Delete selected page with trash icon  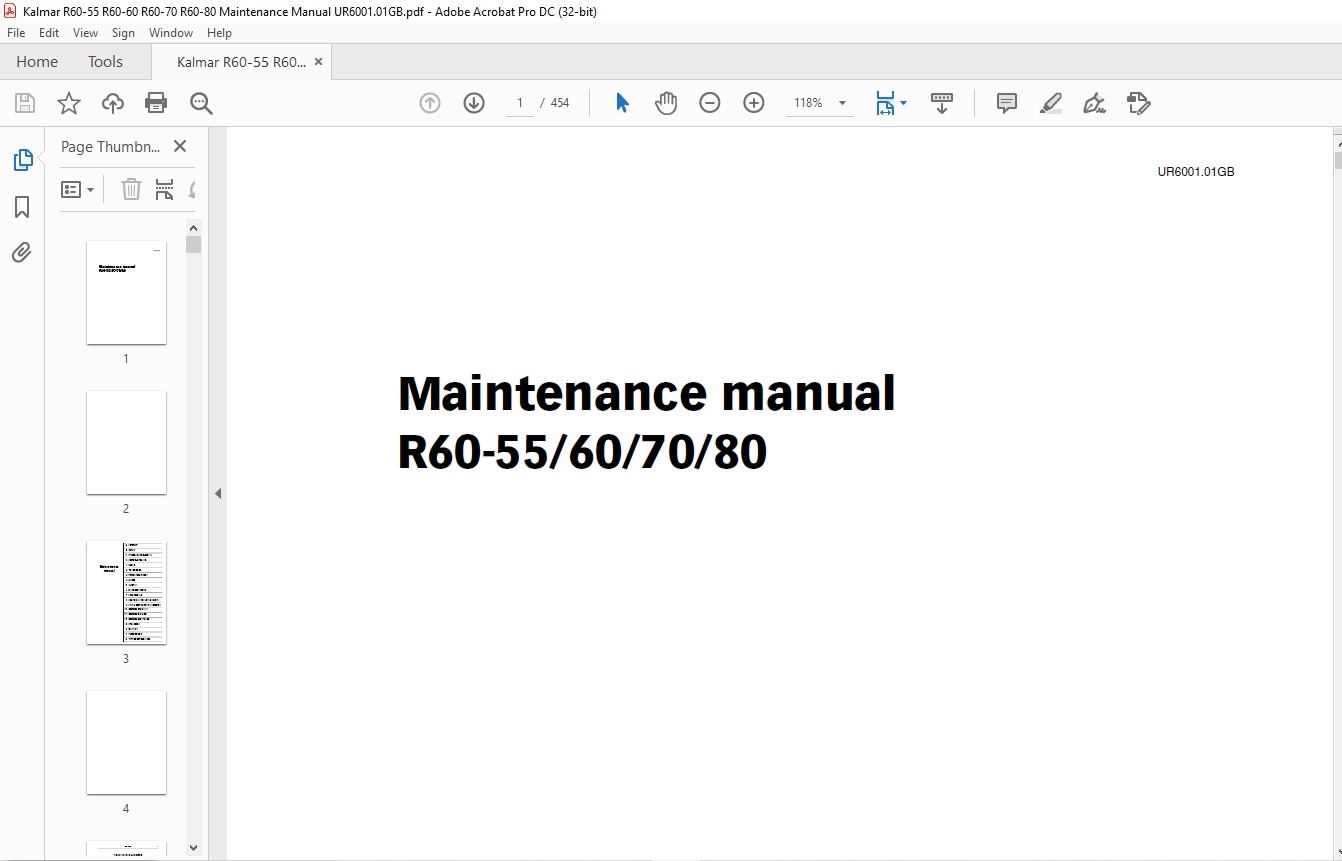click(131, 189)
